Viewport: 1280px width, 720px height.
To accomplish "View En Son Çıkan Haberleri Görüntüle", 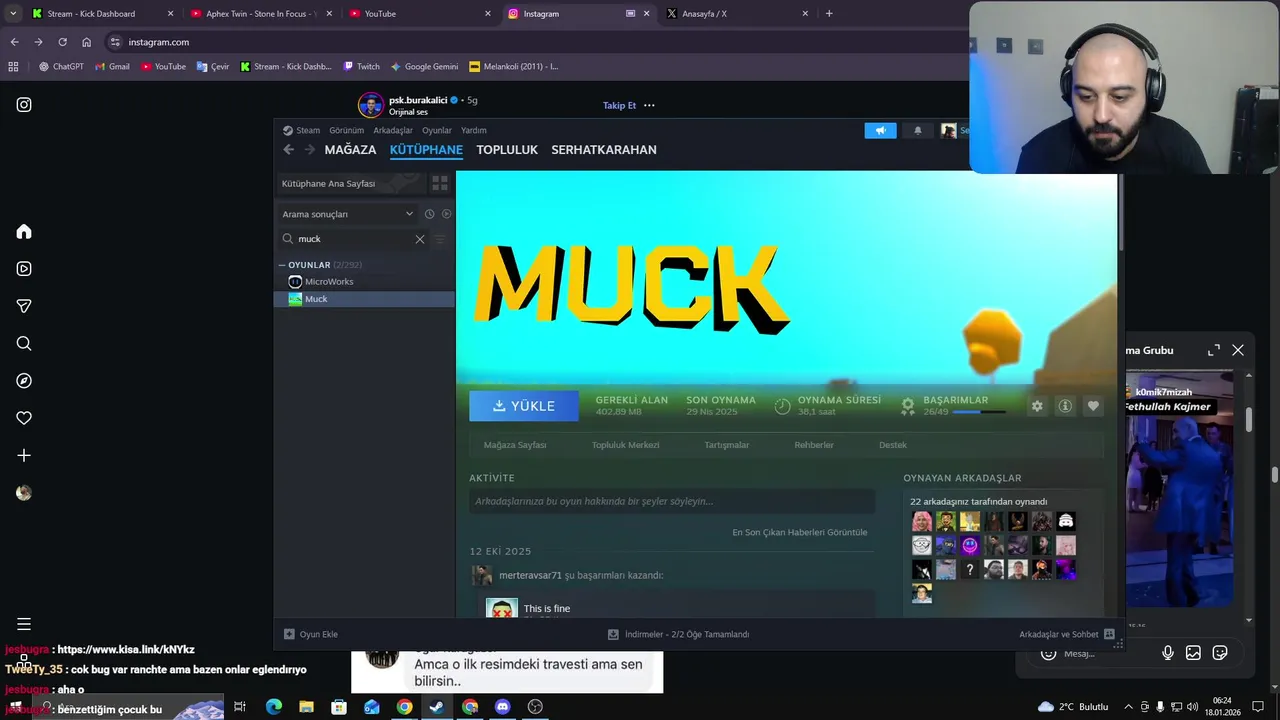I will coord(800,532).
